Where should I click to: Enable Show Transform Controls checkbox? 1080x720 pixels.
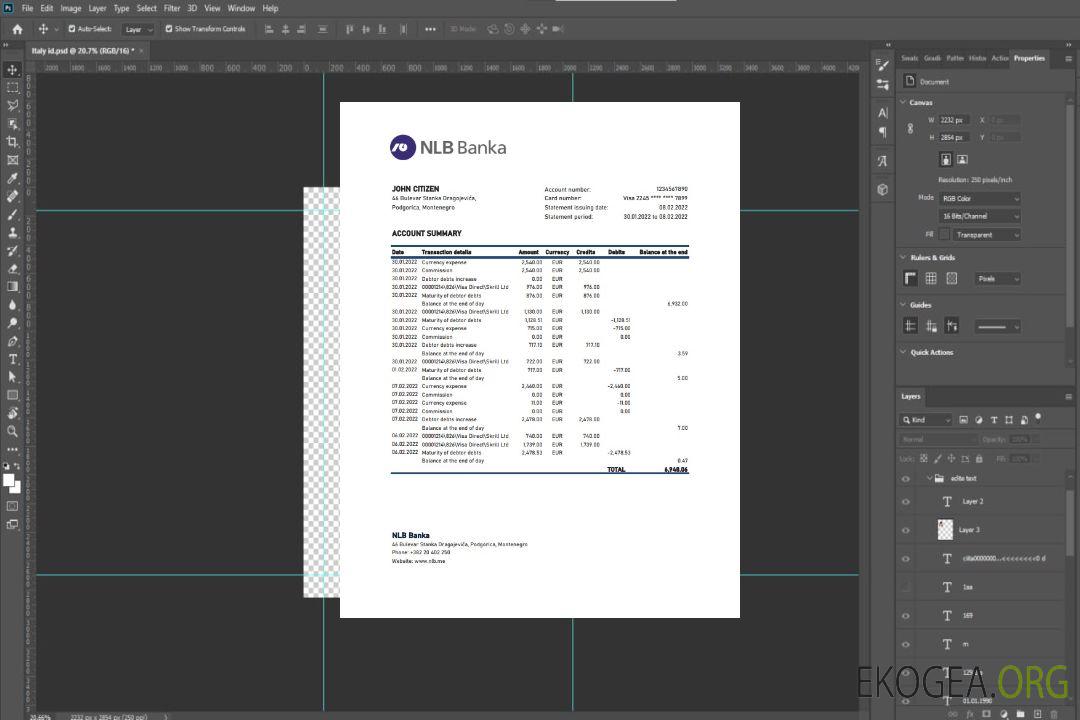click(x=169, y=29)
